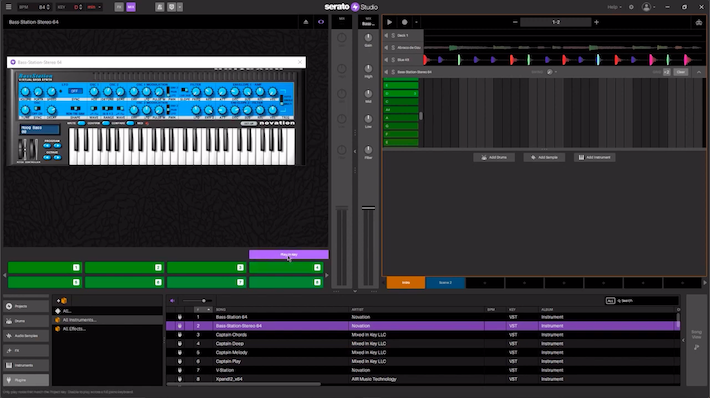Toggle the purple eye plugin visibility

click(x=321, y=22)
